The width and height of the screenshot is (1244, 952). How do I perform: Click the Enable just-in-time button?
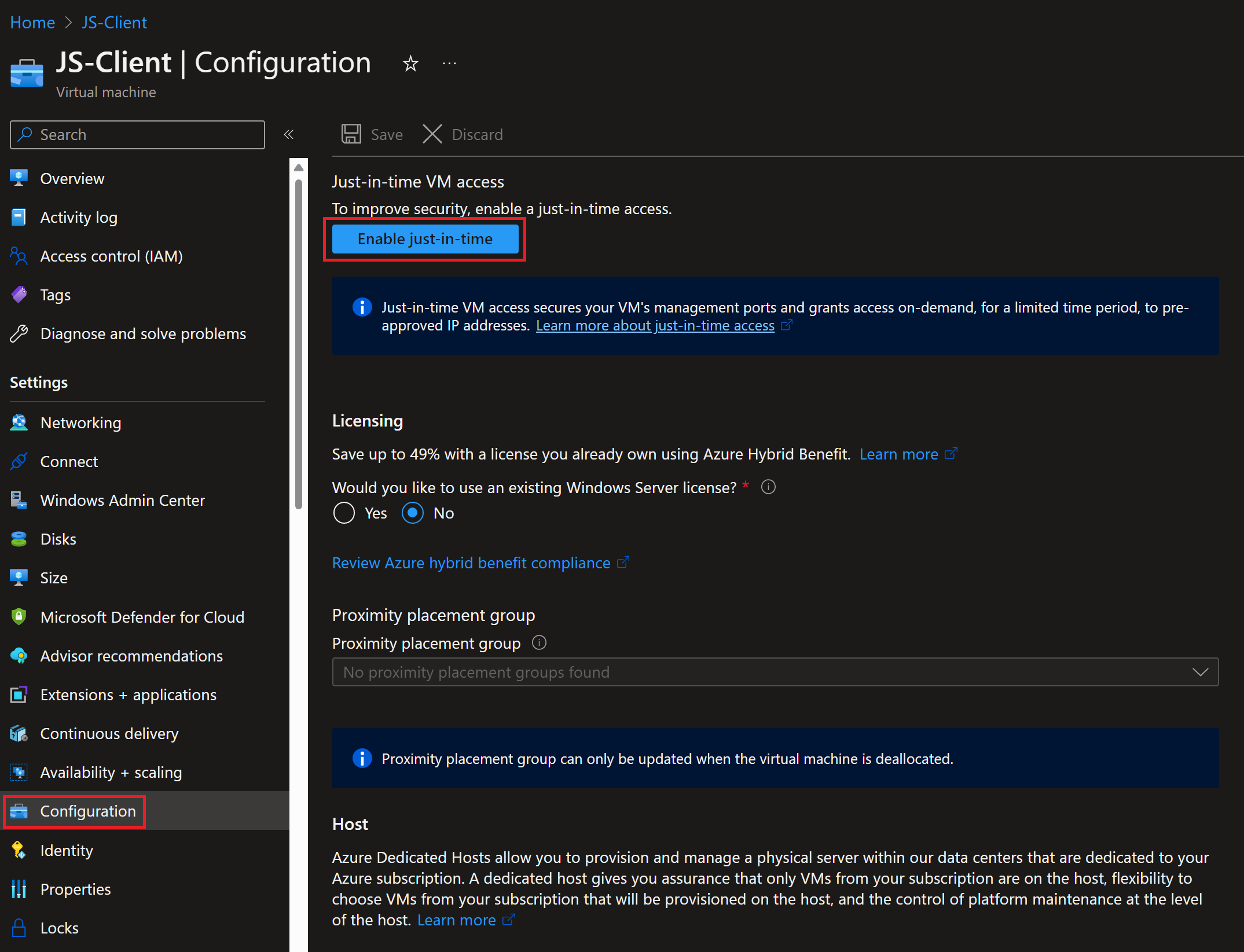pyautogui.click(x=425, y=239)
